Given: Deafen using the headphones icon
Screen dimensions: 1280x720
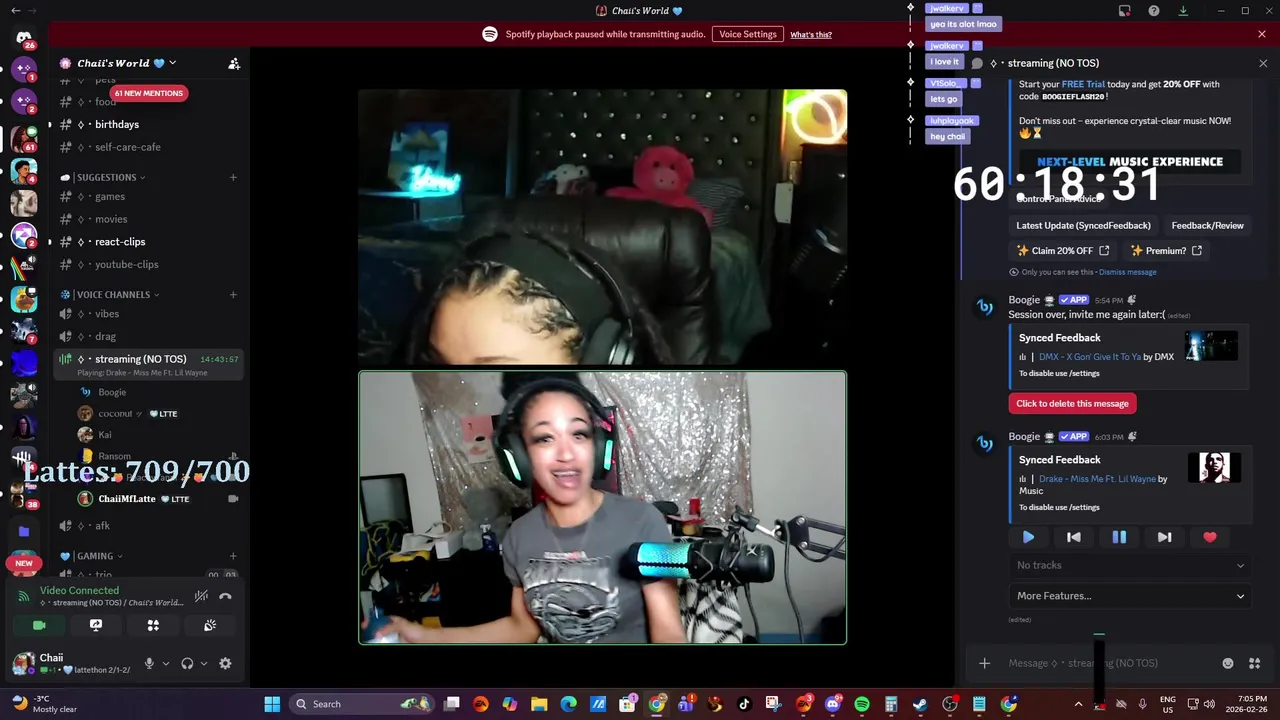Looking at the screenshot, I should (187, 663).
